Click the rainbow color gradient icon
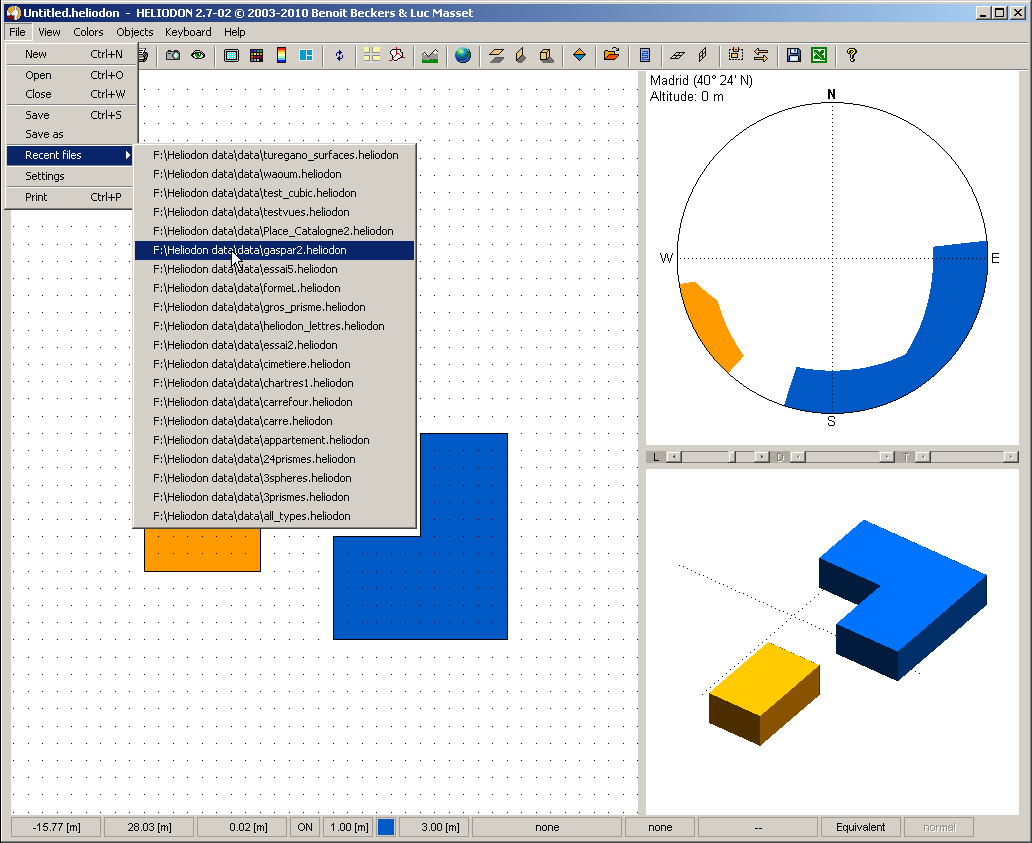Screen dimensions: 1032x843 [281, 55]
